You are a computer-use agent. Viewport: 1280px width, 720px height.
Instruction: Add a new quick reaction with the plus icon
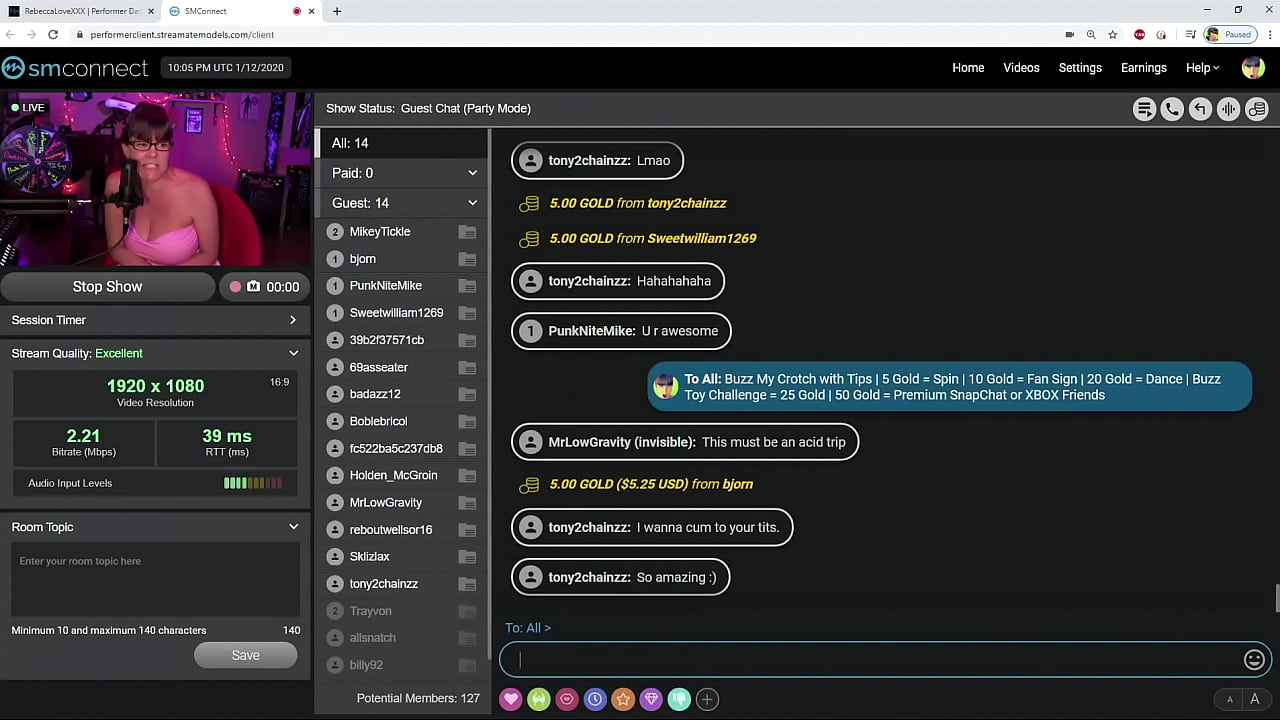click(707, 699)
